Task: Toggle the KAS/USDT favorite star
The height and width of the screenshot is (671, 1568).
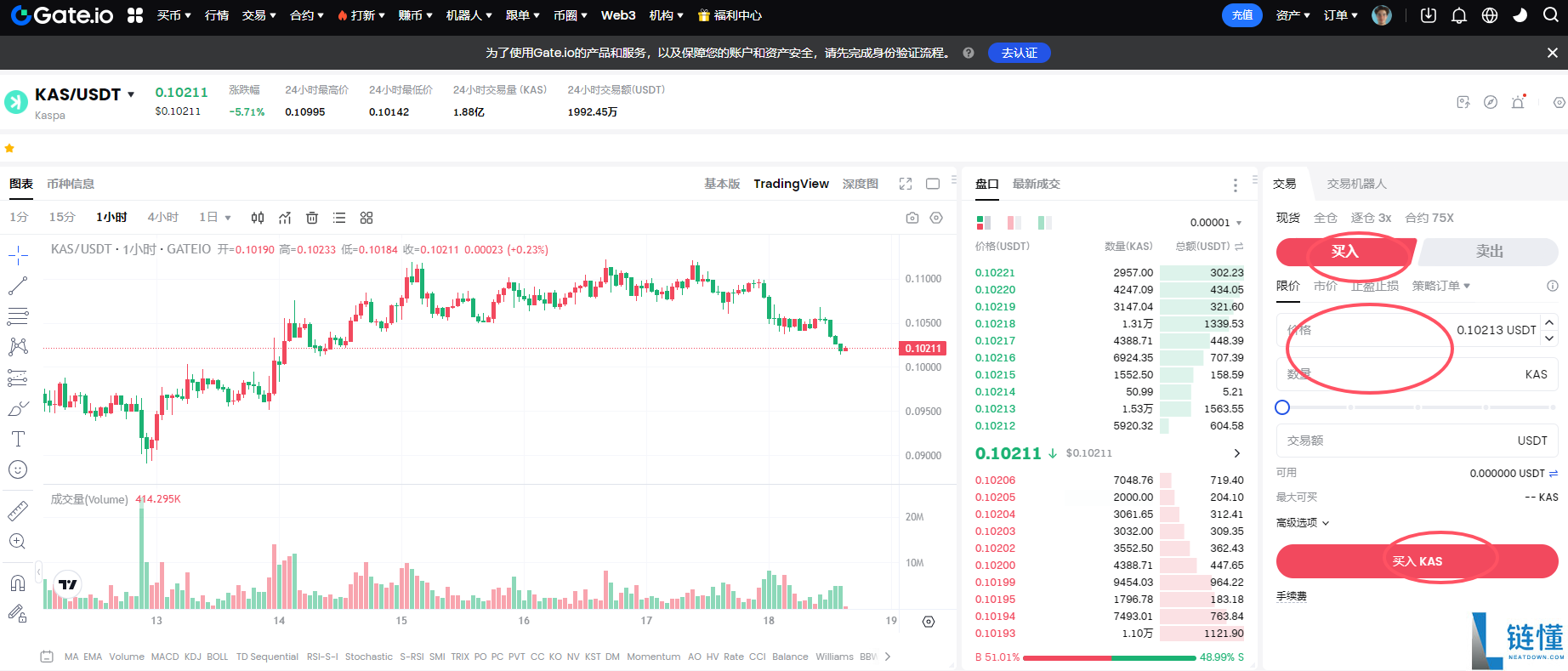Action: click(x=9, y=148)
